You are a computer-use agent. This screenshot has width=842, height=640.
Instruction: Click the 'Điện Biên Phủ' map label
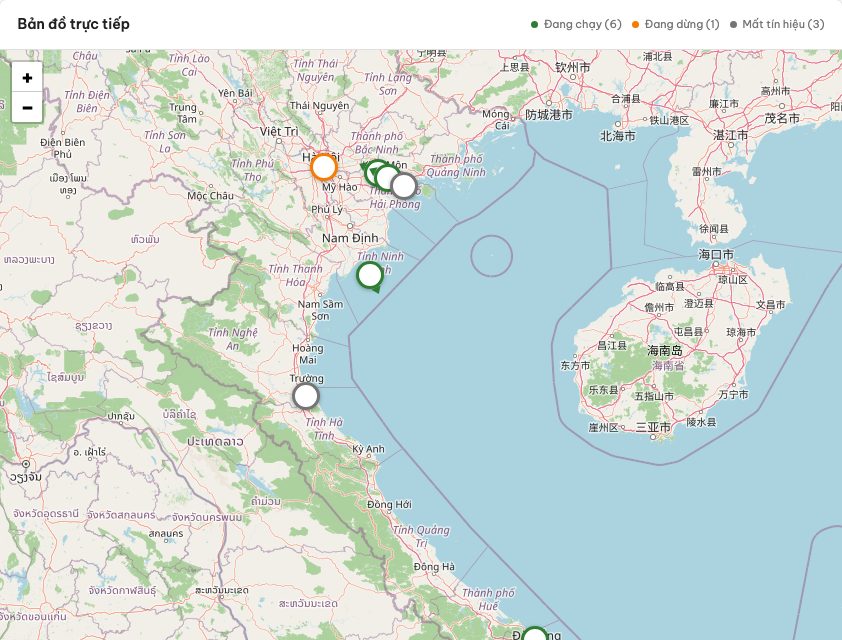(62, 148)
